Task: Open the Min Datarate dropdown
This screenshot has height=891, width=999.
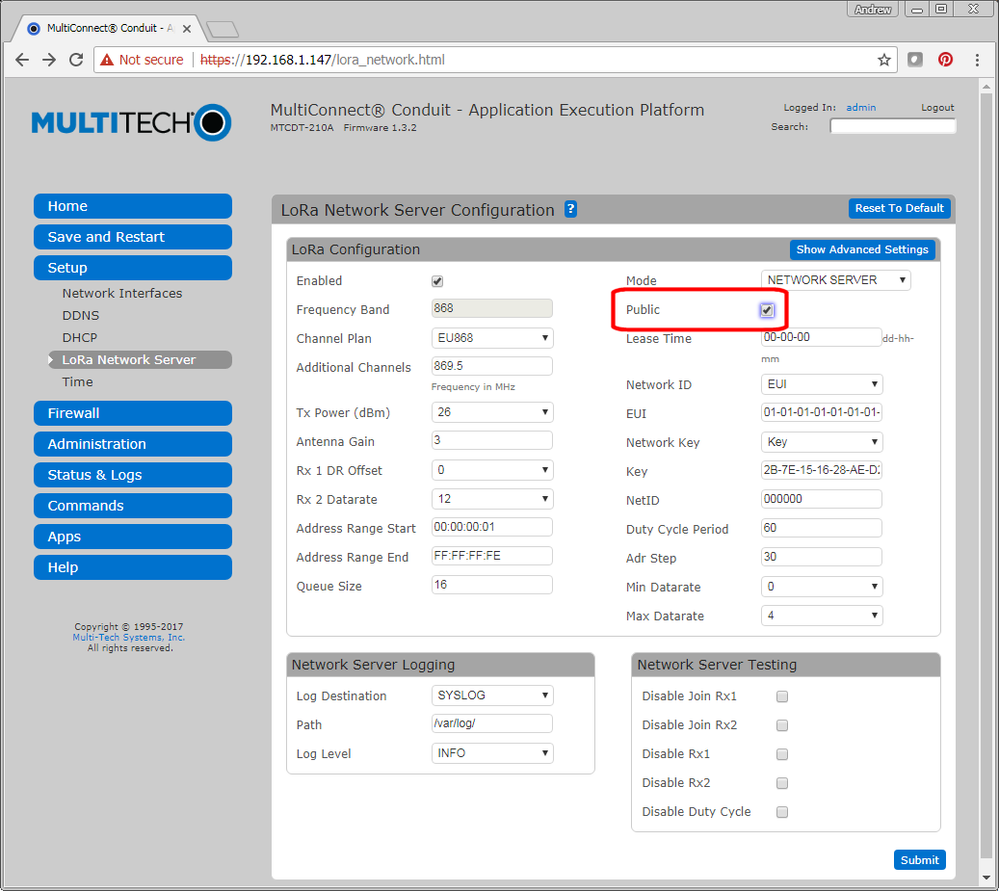Action: 821,586
